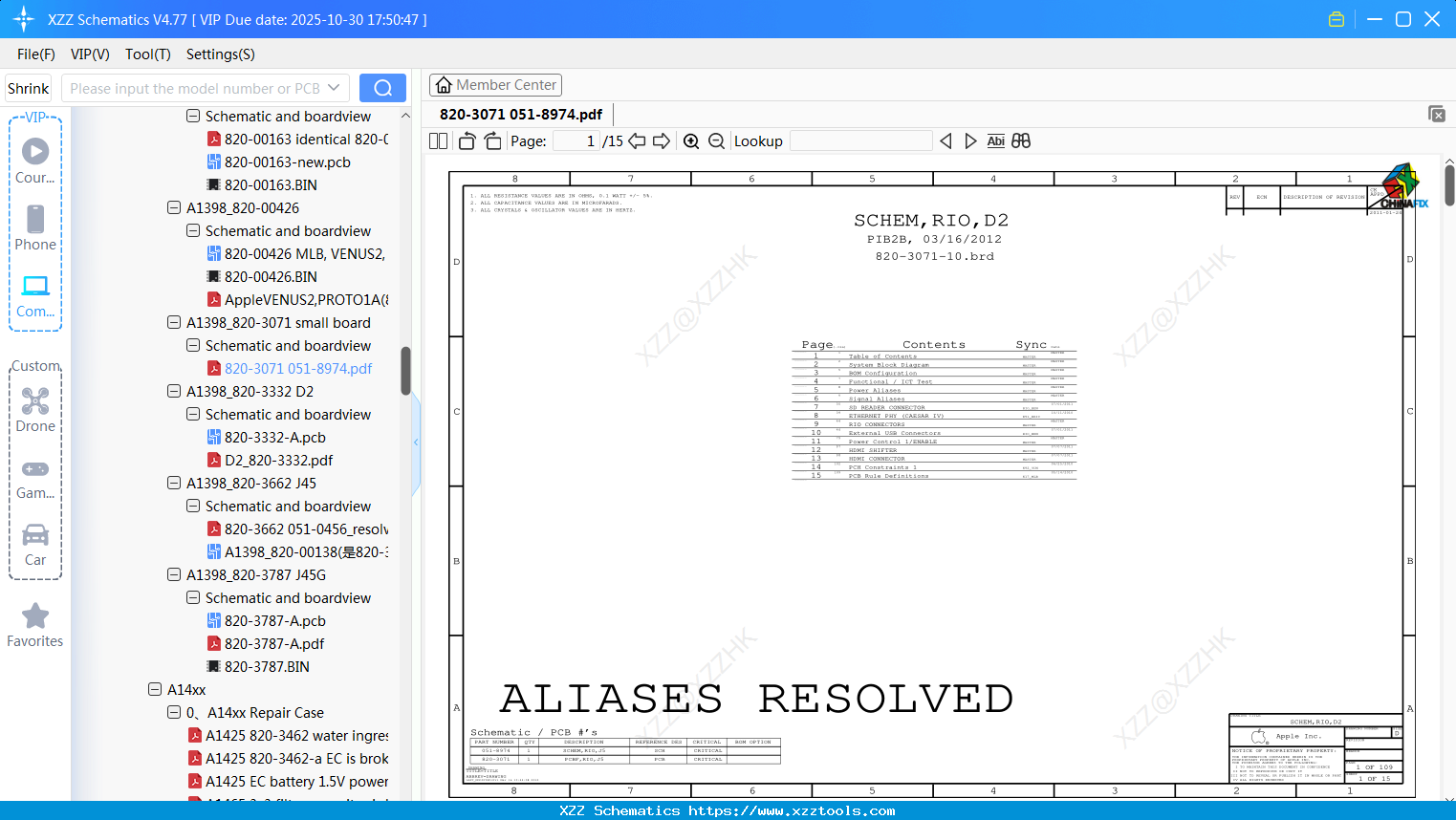The width and height of the screenshot is (1456, 820).
Task: Click the Page number field
Action: click(x=576, y=140)
